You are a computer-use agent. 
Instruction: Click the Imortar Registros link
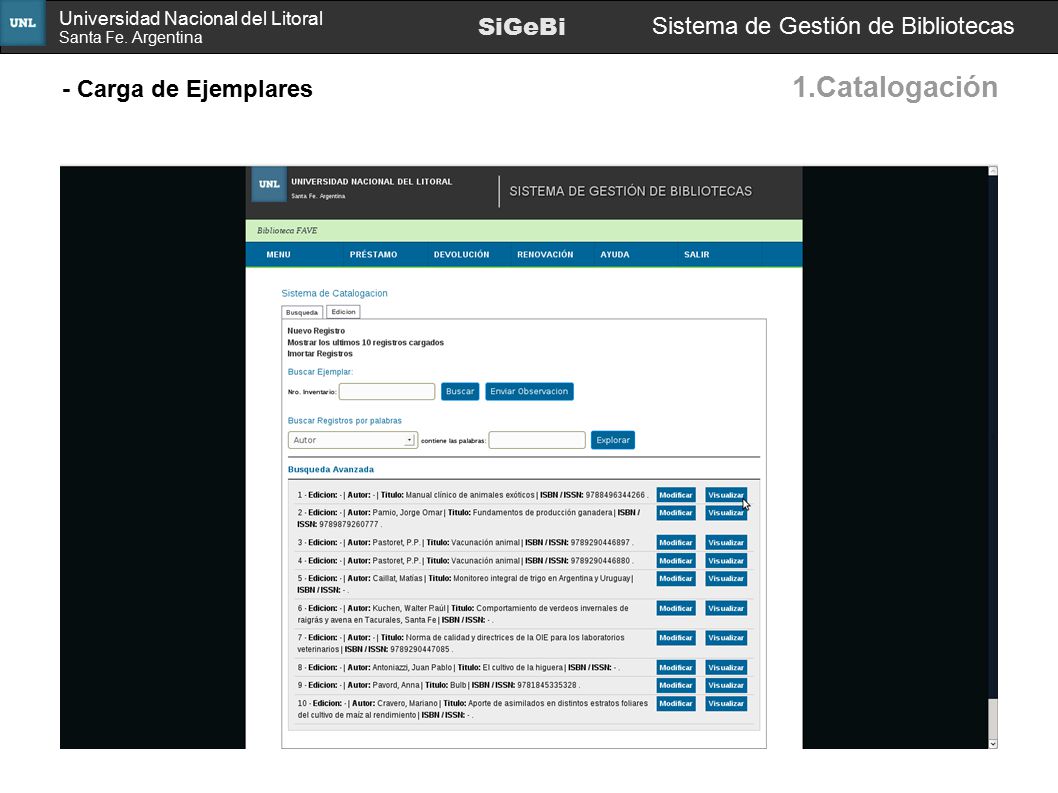[320, 354]
